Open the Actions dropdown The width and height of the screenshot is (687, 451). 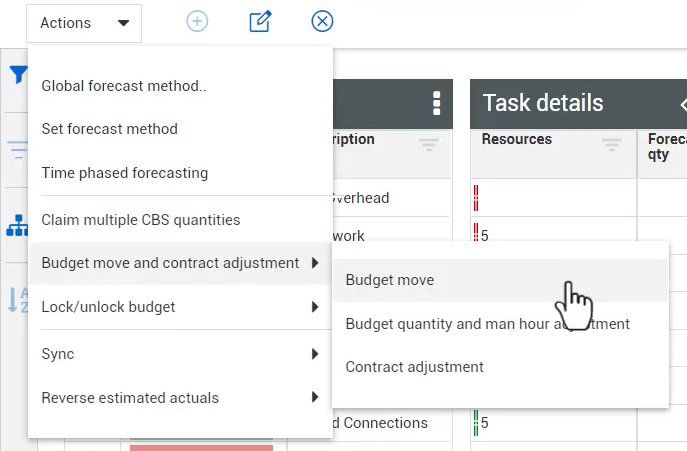click(x=84, y=23)
